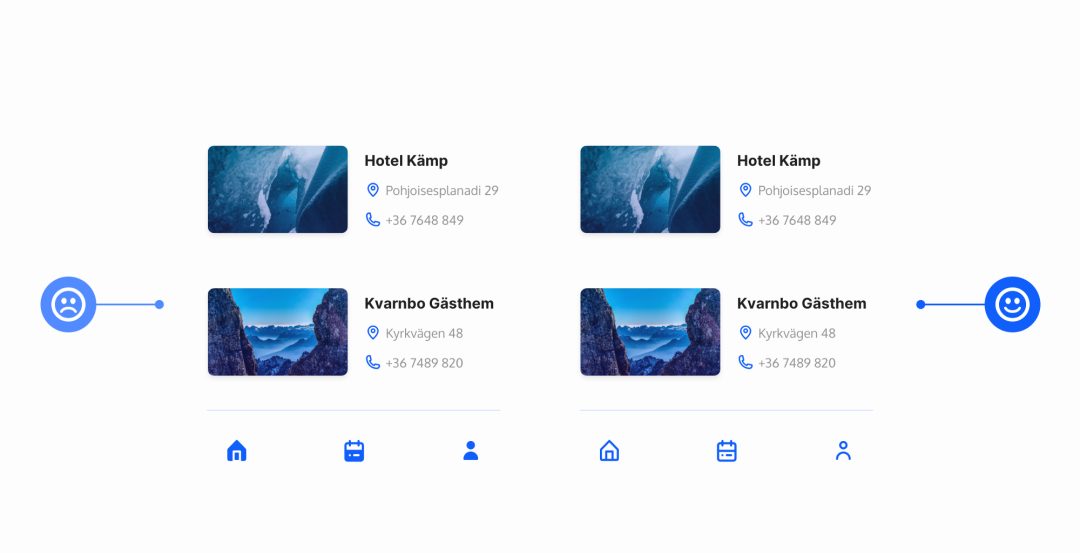1080x553 pixels.
Task: Click right +36 7489 820 phone number
Action: (797, 363)
